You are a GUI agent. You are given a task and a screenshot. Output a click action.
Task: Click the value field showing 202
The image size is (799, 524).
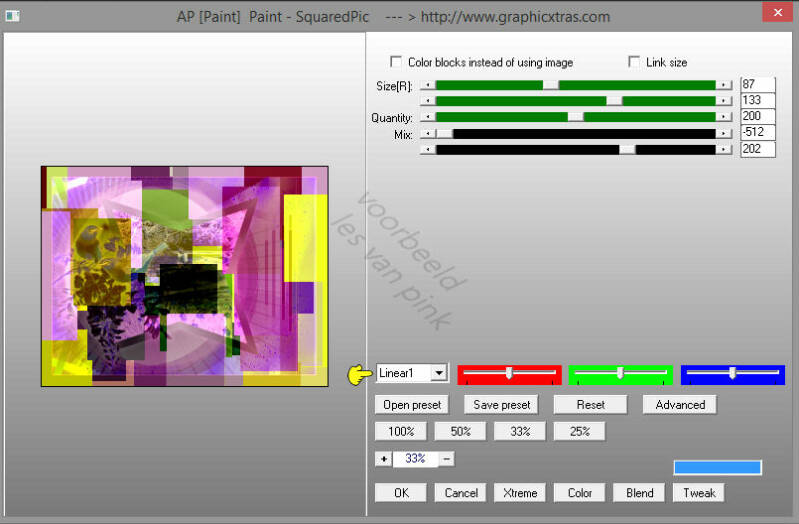(758, 149)
